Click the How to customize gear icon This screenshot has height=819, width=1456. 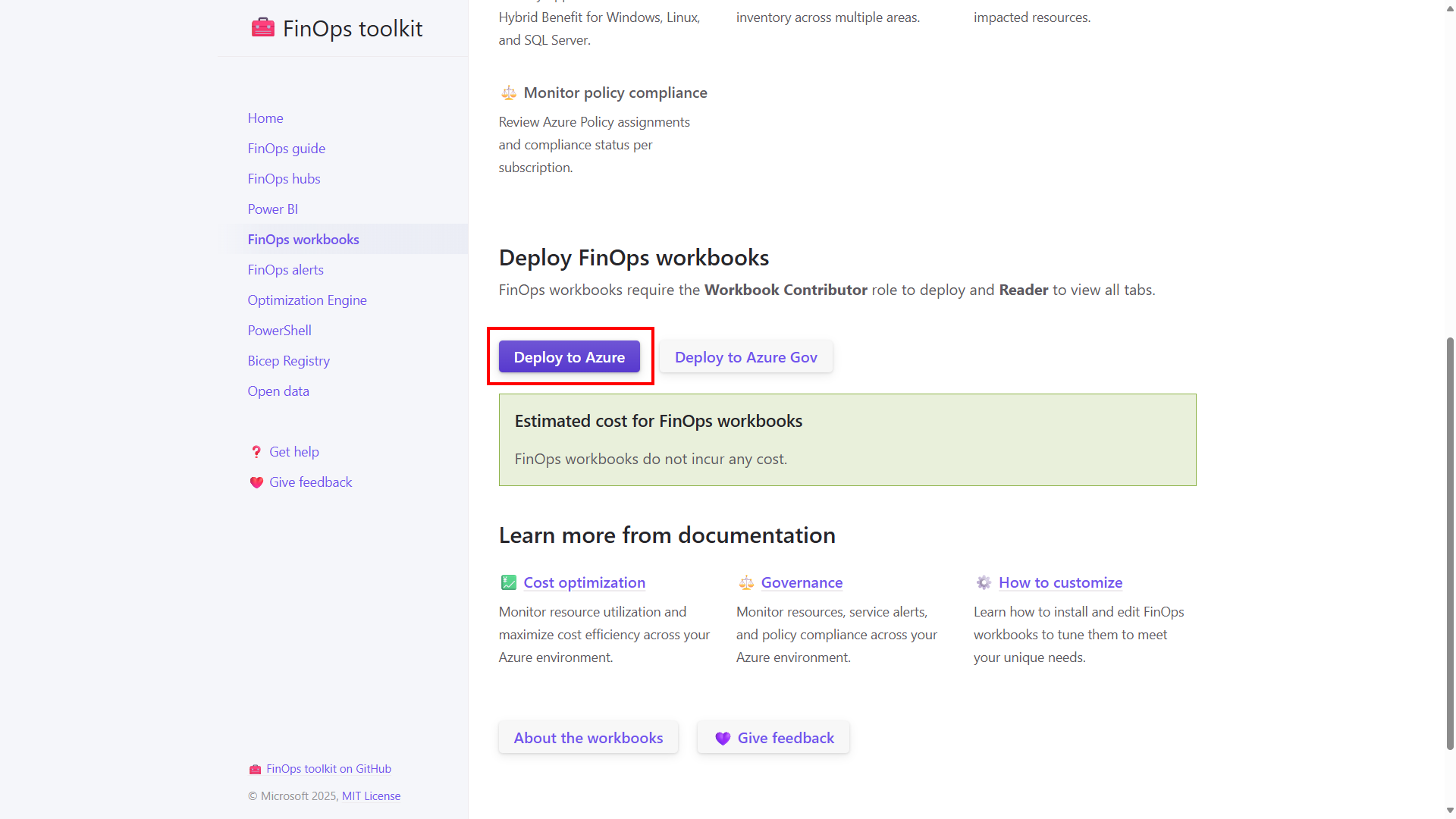click(984, 582)
